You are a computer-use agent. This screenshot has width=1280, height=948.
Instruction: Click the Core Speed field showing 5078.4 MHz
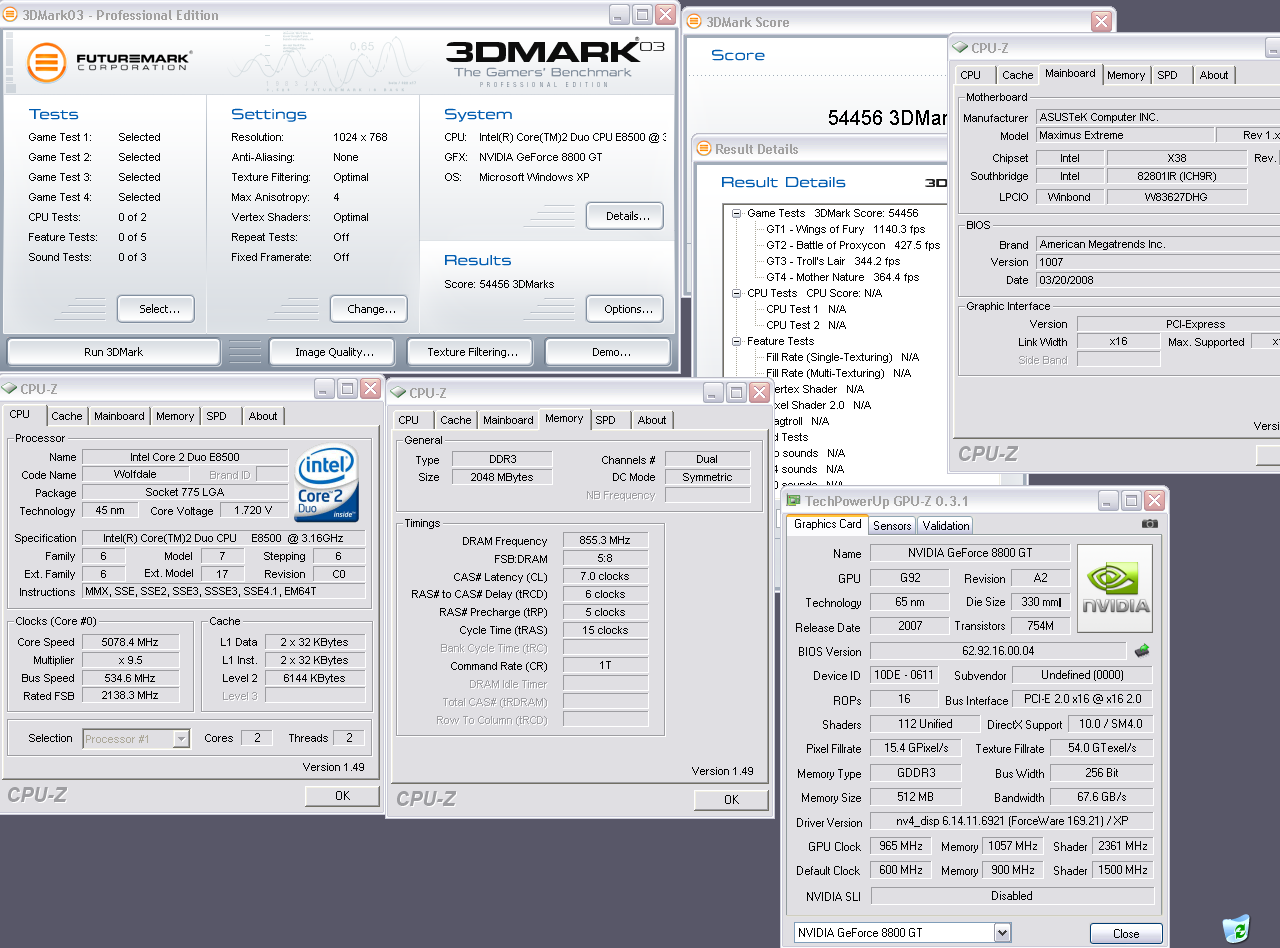point(131,642)
